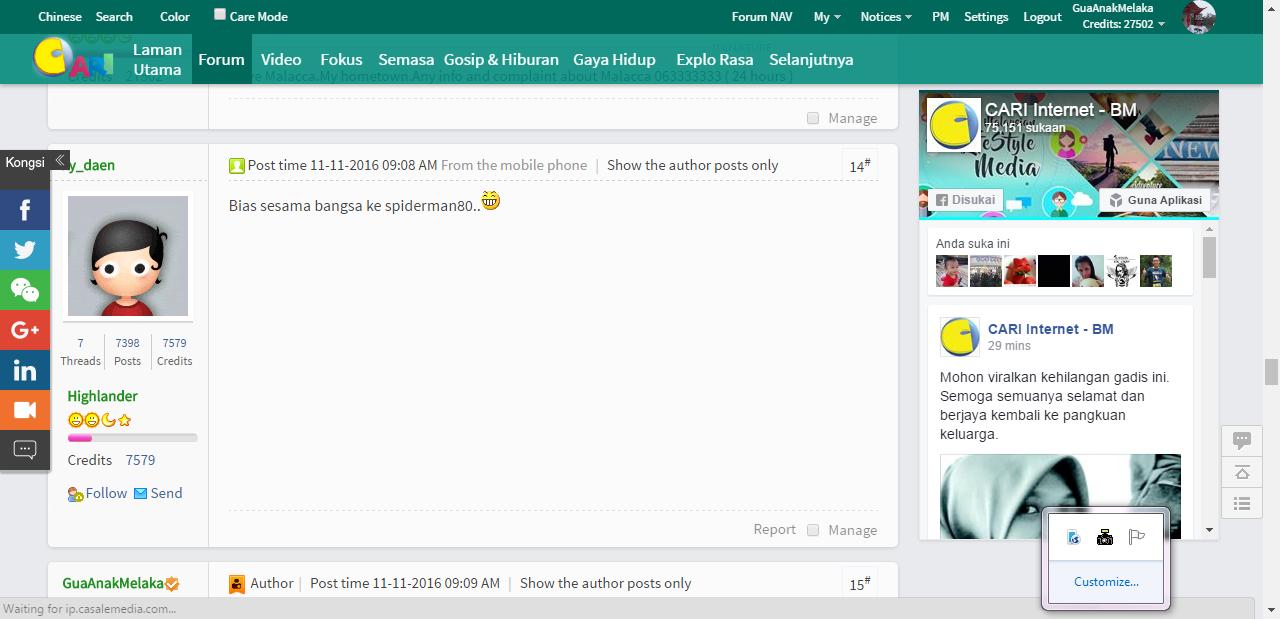This screenshot has width=1280, height=619.
Task: Share via the Google+ sidebar icon
Action: 25,330
